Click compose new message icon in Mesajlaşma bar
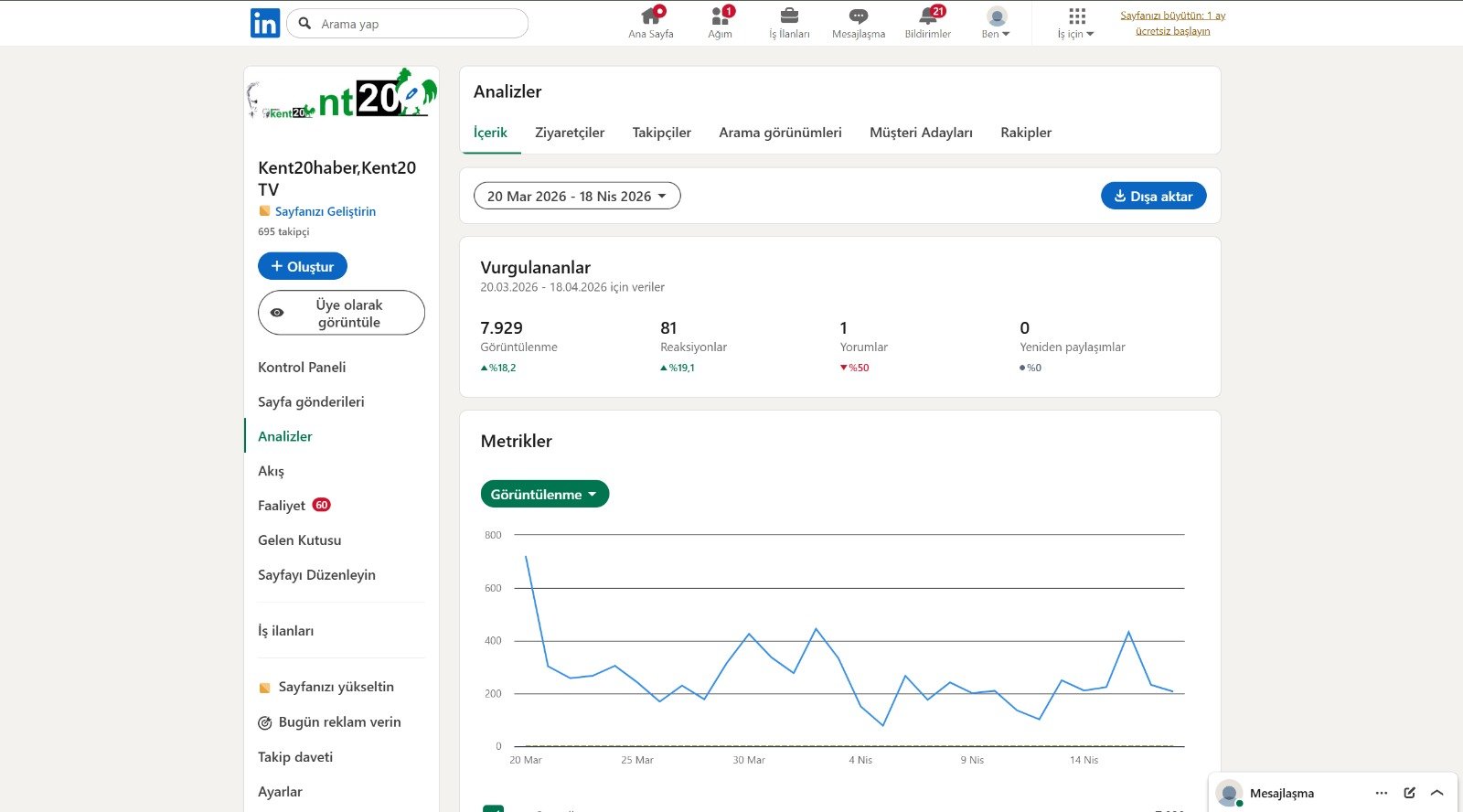Image resolution: width=1463 pixels, height=812 pixels. click(x=1409, y=793)
